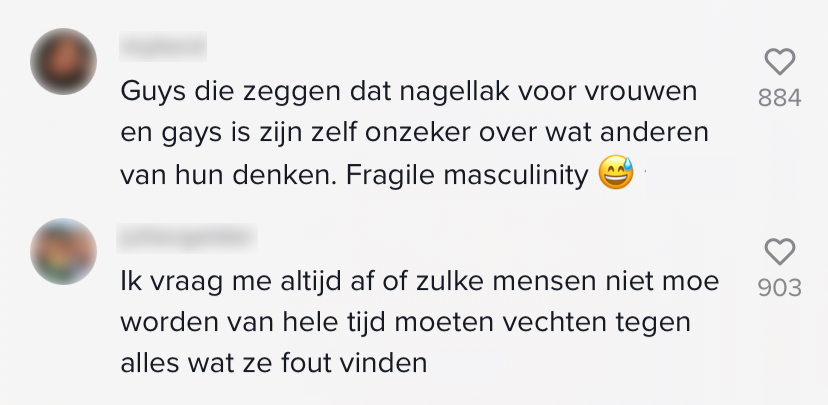
Task: Click the line 'alles wat ze fout vinden'
Action: [273, 362]
